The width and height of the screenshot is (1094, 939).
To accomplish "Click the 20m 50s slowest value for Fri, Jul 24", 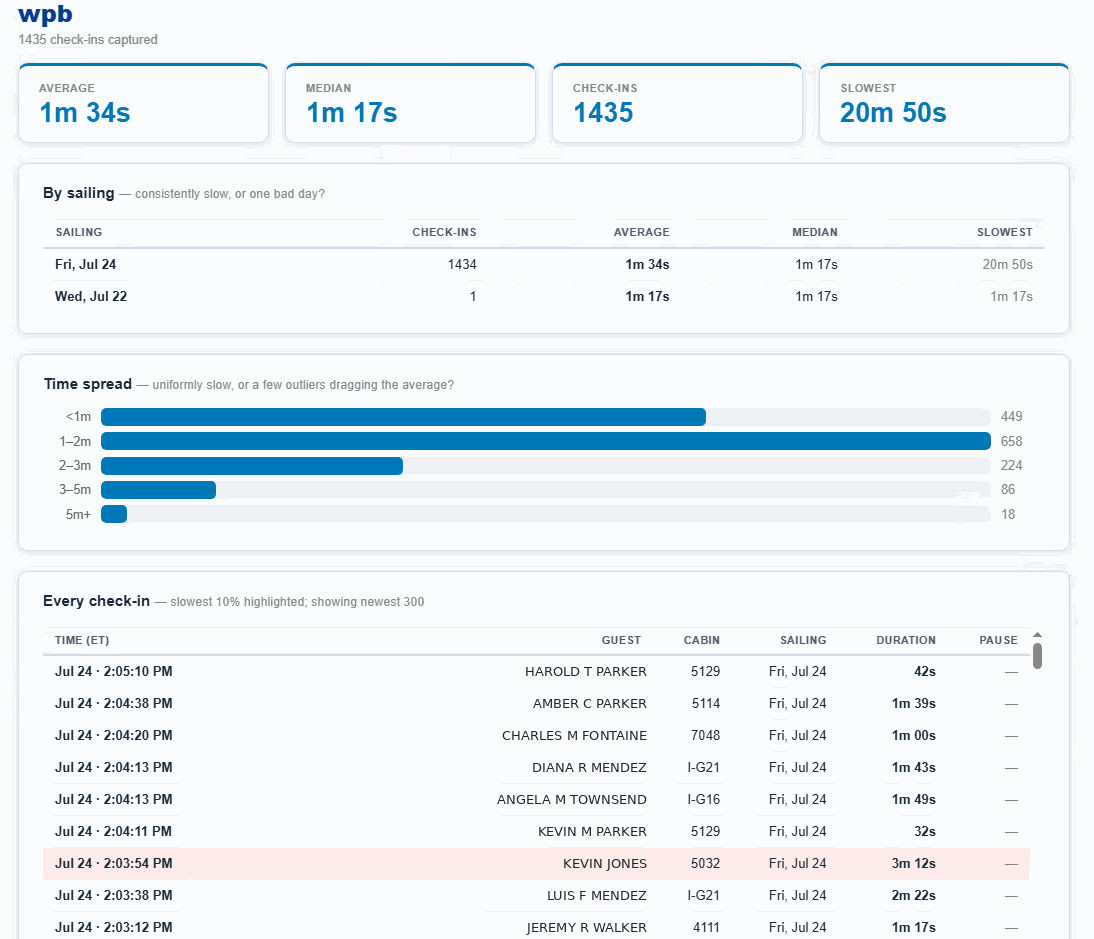I will [1007, 264].
